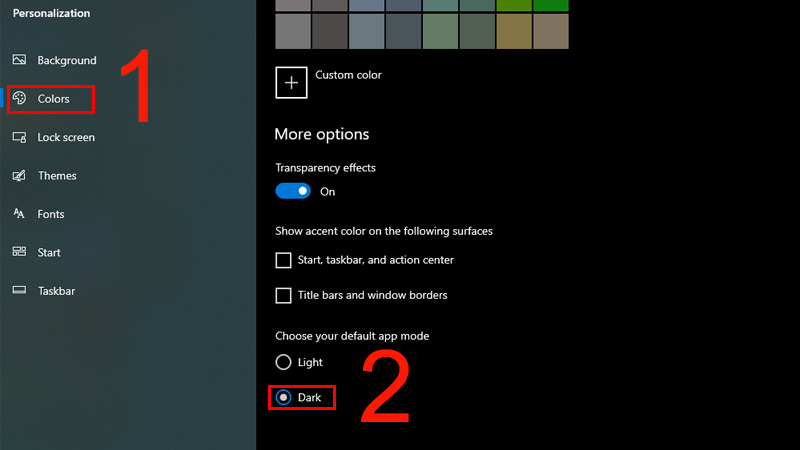The width and height of the screenshot is (800, 450).
Task: Click the Custom color label
Action: tap(348, 75)
